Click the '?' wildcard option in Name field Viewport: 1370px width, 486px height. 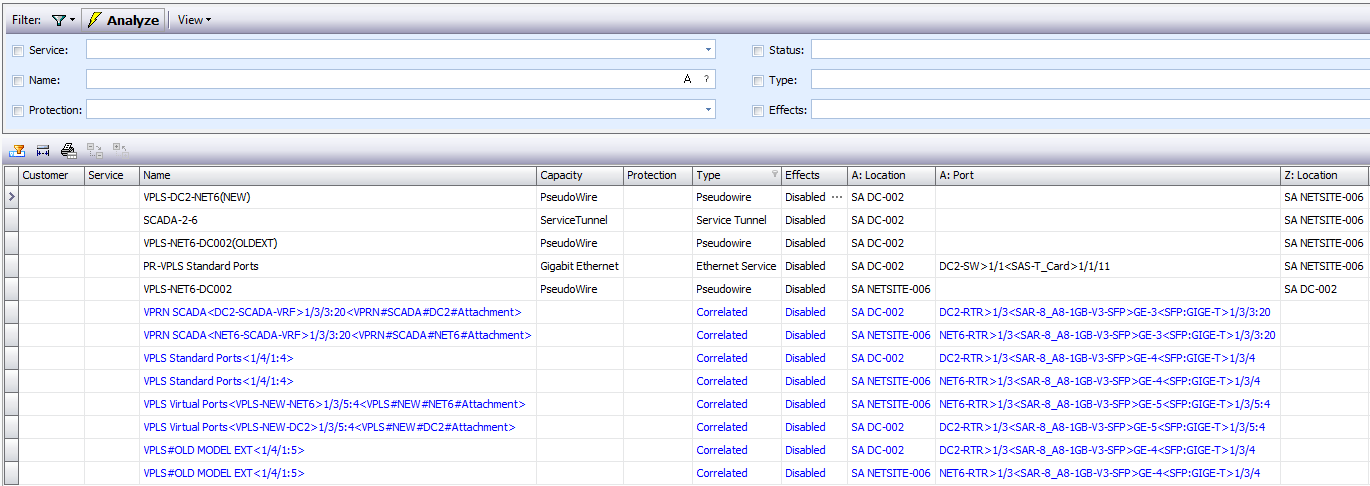[x=706, y=79]
